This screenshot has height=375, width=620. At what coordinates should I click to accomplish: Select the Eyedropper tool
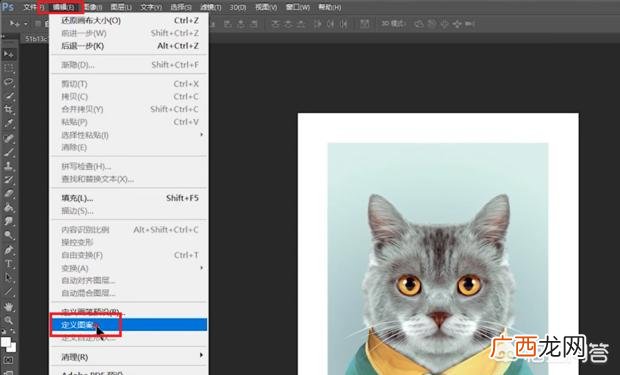point(8,123)
